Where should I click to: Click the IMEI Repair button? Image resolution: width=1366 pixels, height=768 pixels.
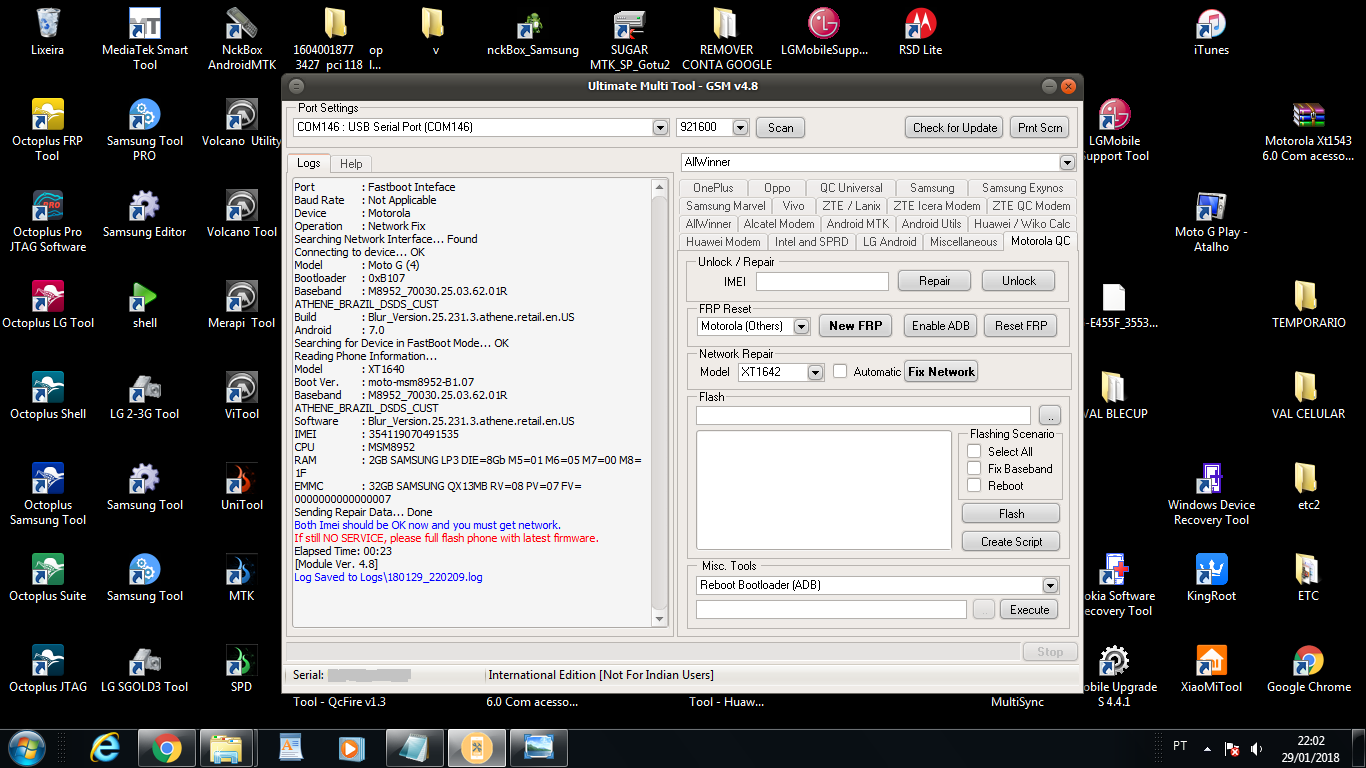(935, 281)
